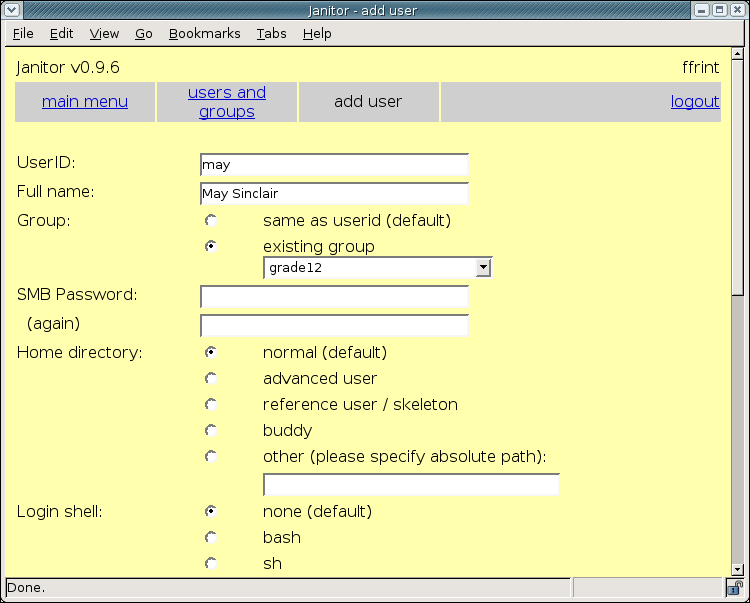The height and width of the screenshot is (603, 750).
Task: Select 'sh' as login shell
Action: 211,563
